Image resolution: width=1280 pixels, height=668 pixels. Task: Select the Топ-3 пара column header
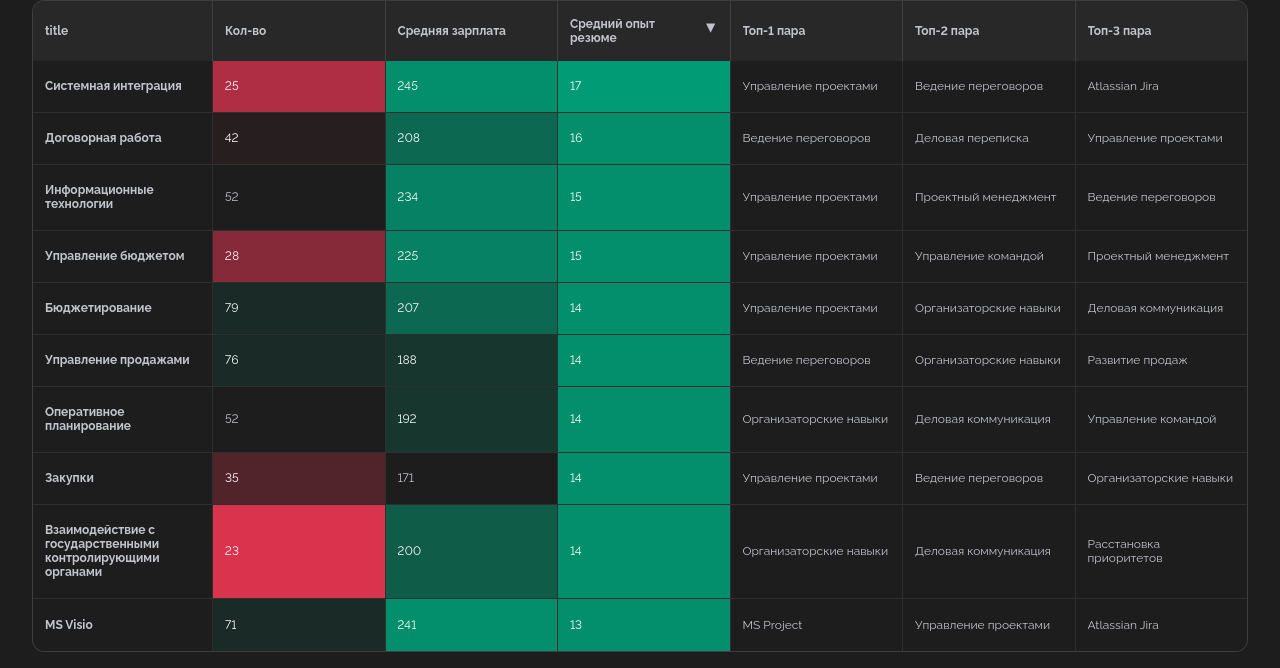coord(1119,31)
